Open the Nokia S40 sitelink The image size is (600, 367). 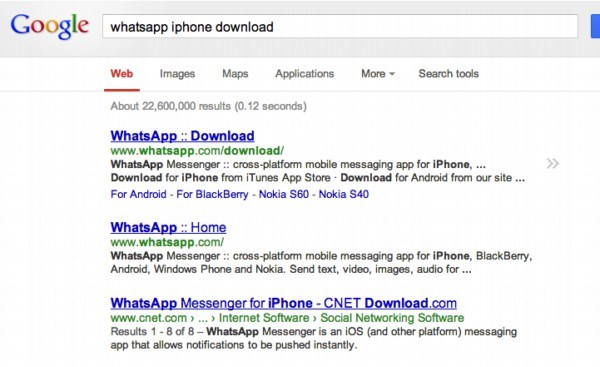coord(344,194)
